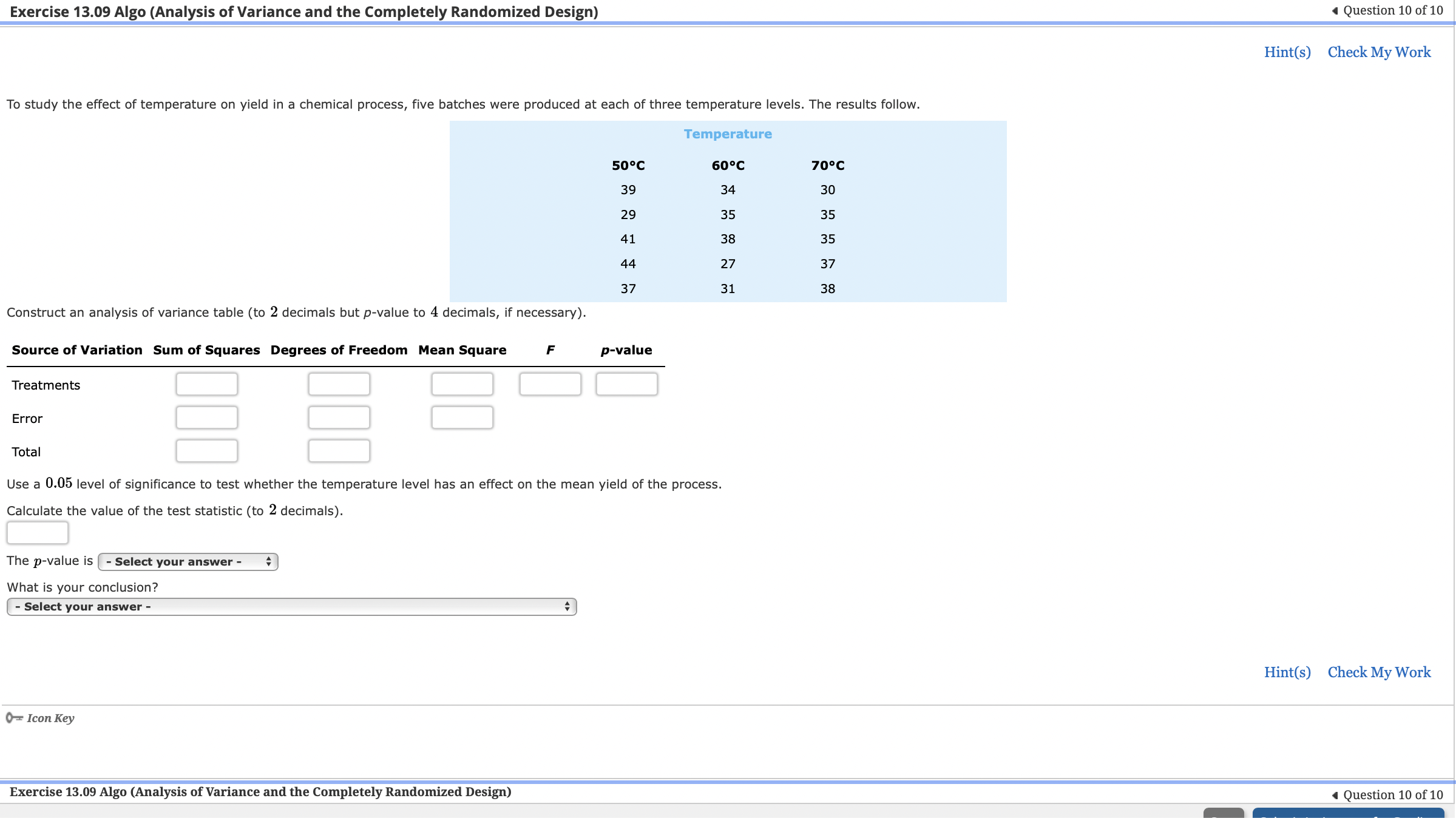Click the Error Sum of Squares field
The image size is (1456, 818).
coord(206,417)
